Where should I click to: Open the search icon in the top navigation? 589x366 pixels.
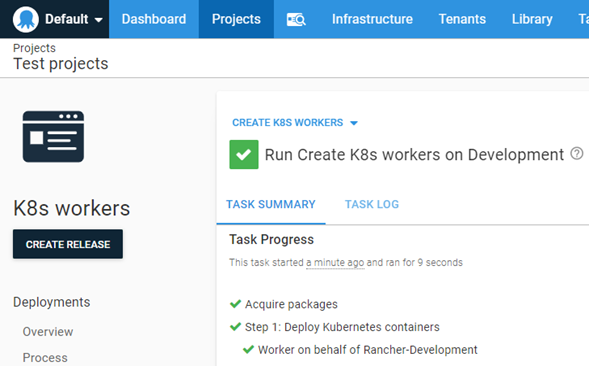pos(296,19)
